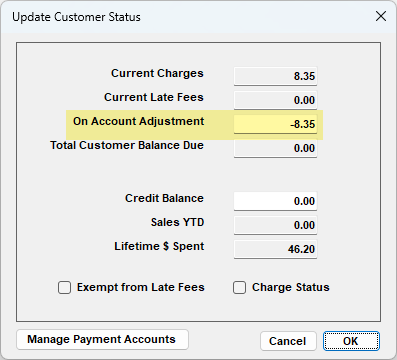This screenshot has width=397, height=360.
Task: Open Manage Payment Accounts
Action: 102,340
